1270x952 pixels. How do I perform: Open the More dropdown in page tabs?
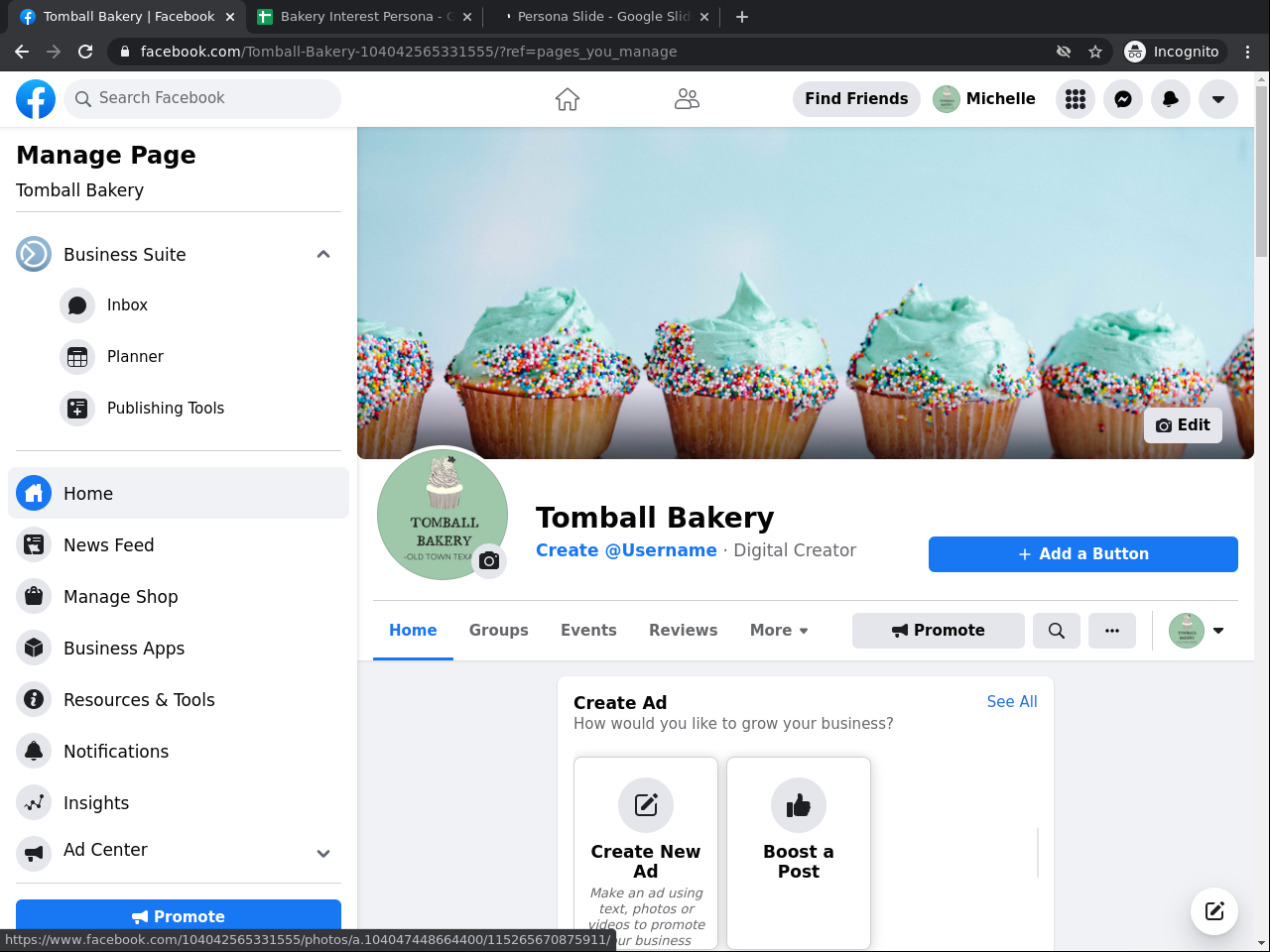pyautogui.click(x=779, y=631)
